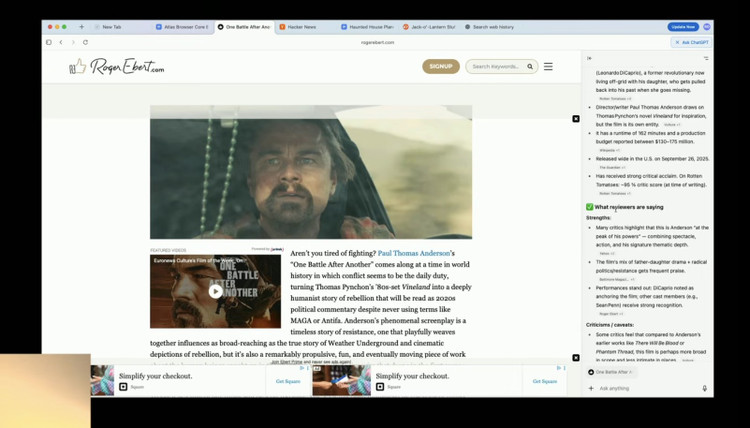Image resolution: width=750 pixels, height=428 pixels.
Task: Open ChatGPT panel options menu
Action: (x=706, y=58)
